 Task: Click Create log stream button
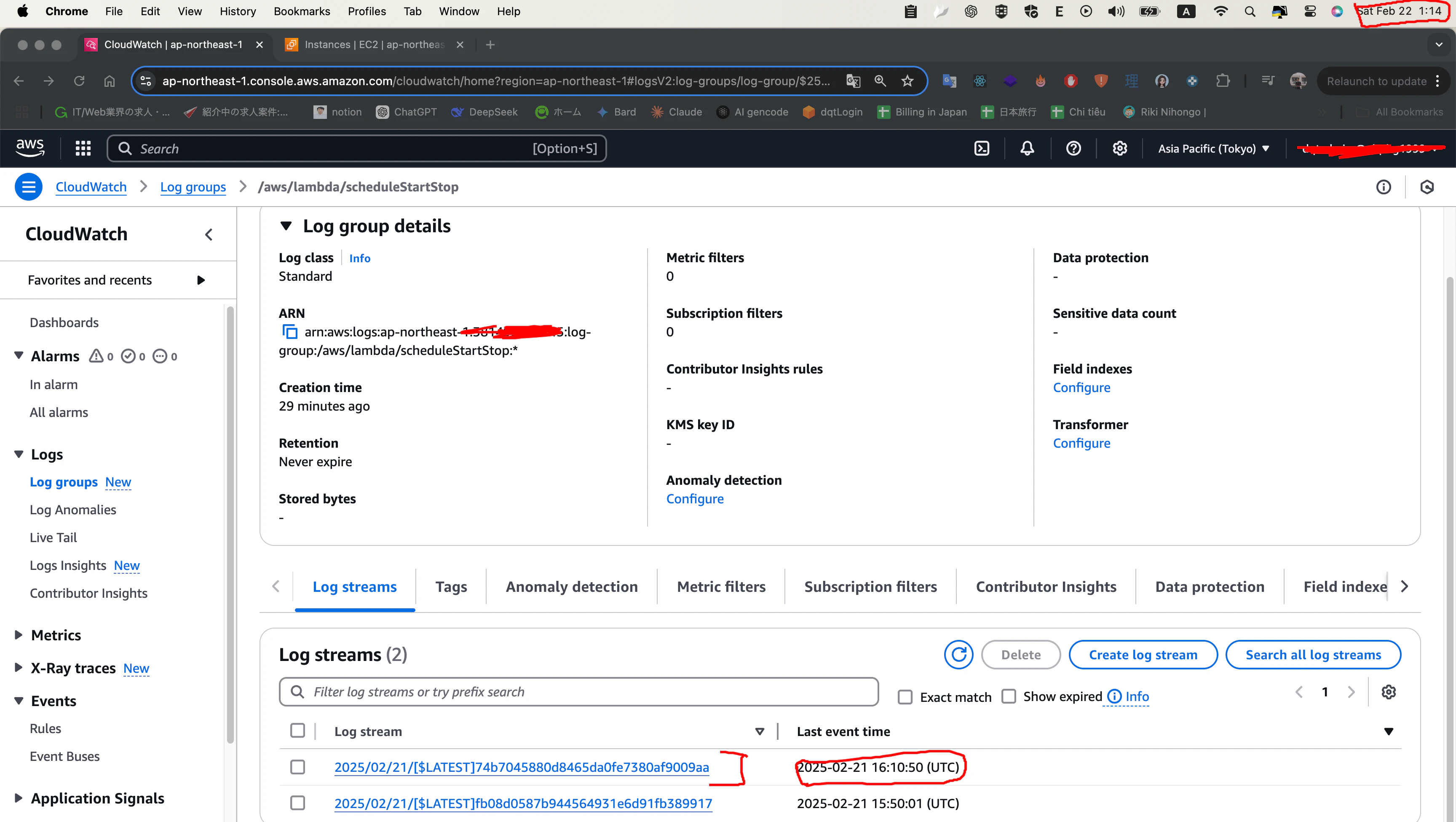pyautogui.click(x=1143, y=655)
